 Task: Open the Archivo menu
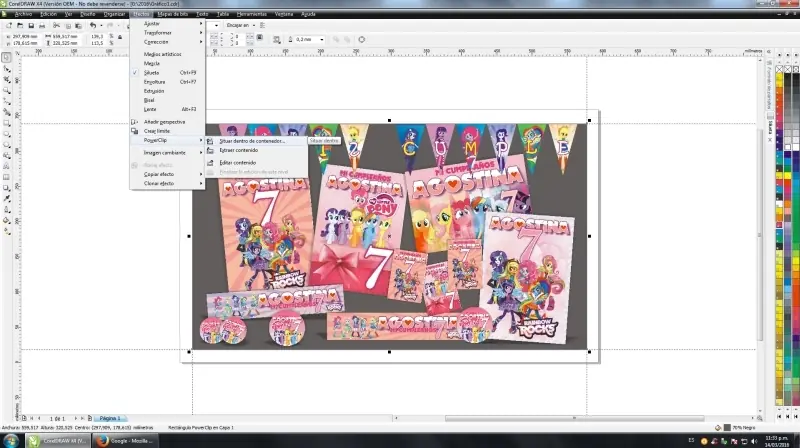click(23, 14)
